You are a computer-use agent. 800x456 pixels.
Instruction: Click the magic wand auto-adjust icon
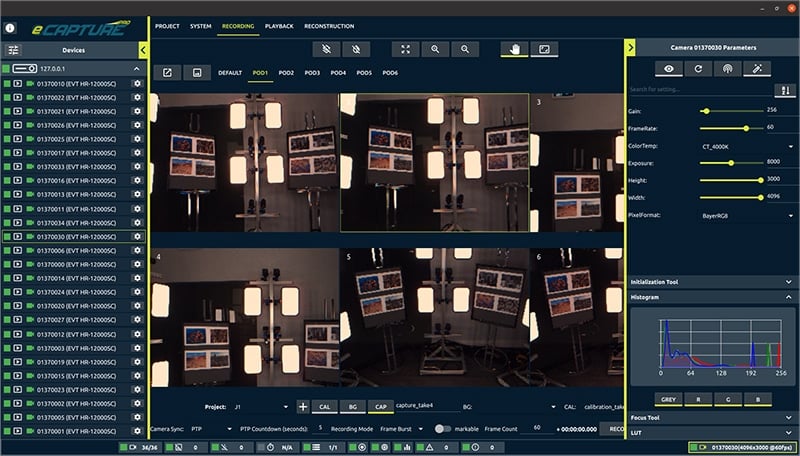click(x=757, y=69)
